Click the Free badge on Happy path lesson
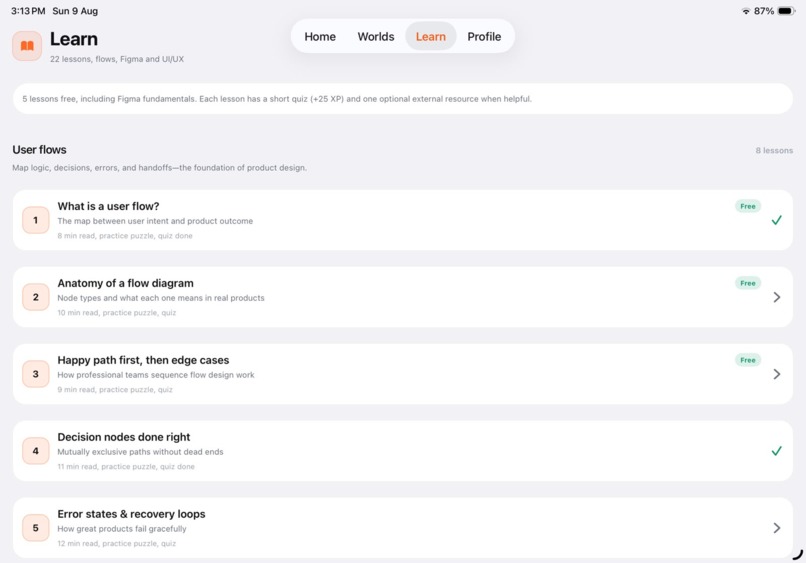 coord(747,360)
